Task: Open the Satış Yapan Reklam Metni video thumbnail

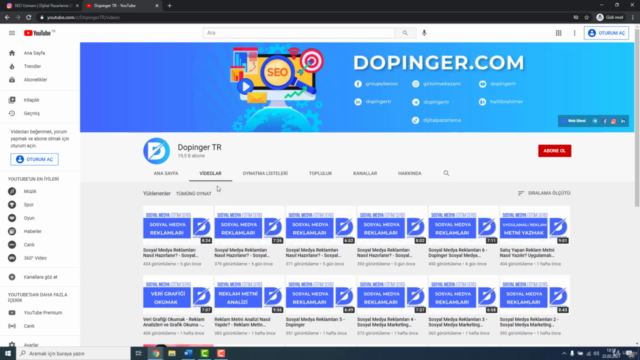Action: (535, 225)
